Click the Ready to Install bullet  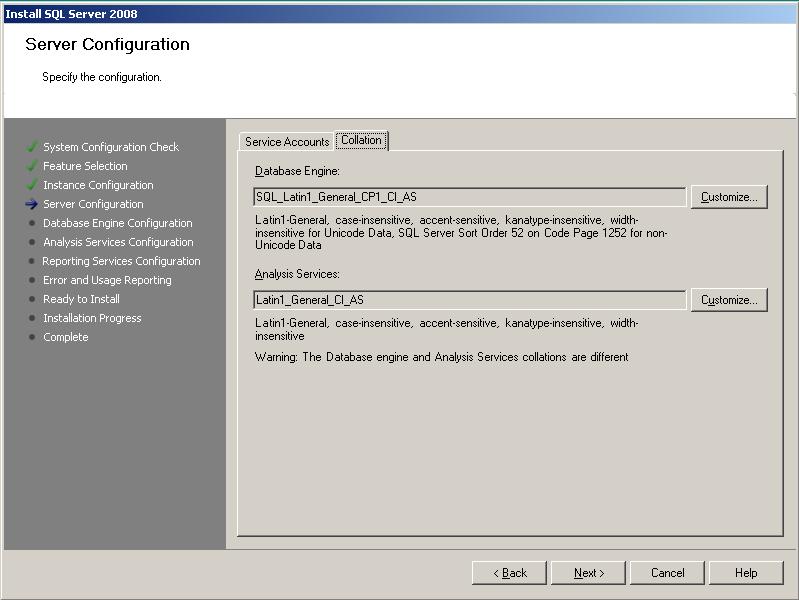coord(32,299)
